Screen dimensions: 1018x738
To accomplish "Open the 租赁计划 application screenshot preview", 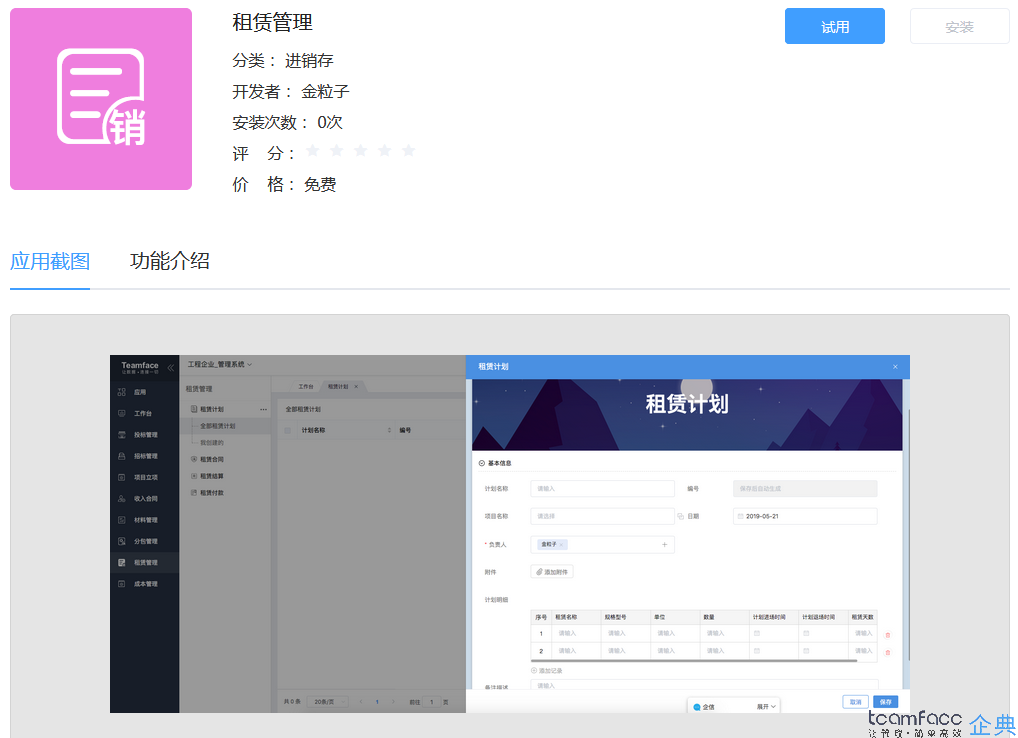I will coord(510,534).
